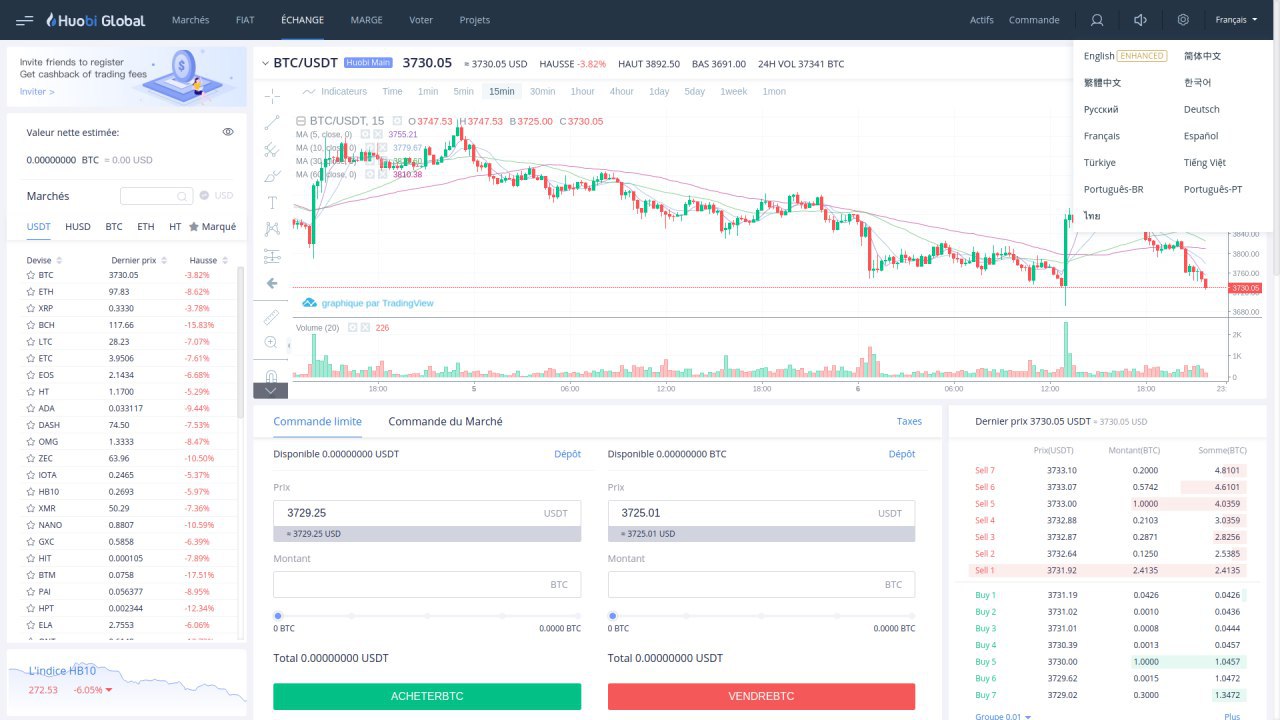This screenshot has width=1280, height=720.
Task: Click the green ACHETERBTC buy button
Action: (427, 696)
